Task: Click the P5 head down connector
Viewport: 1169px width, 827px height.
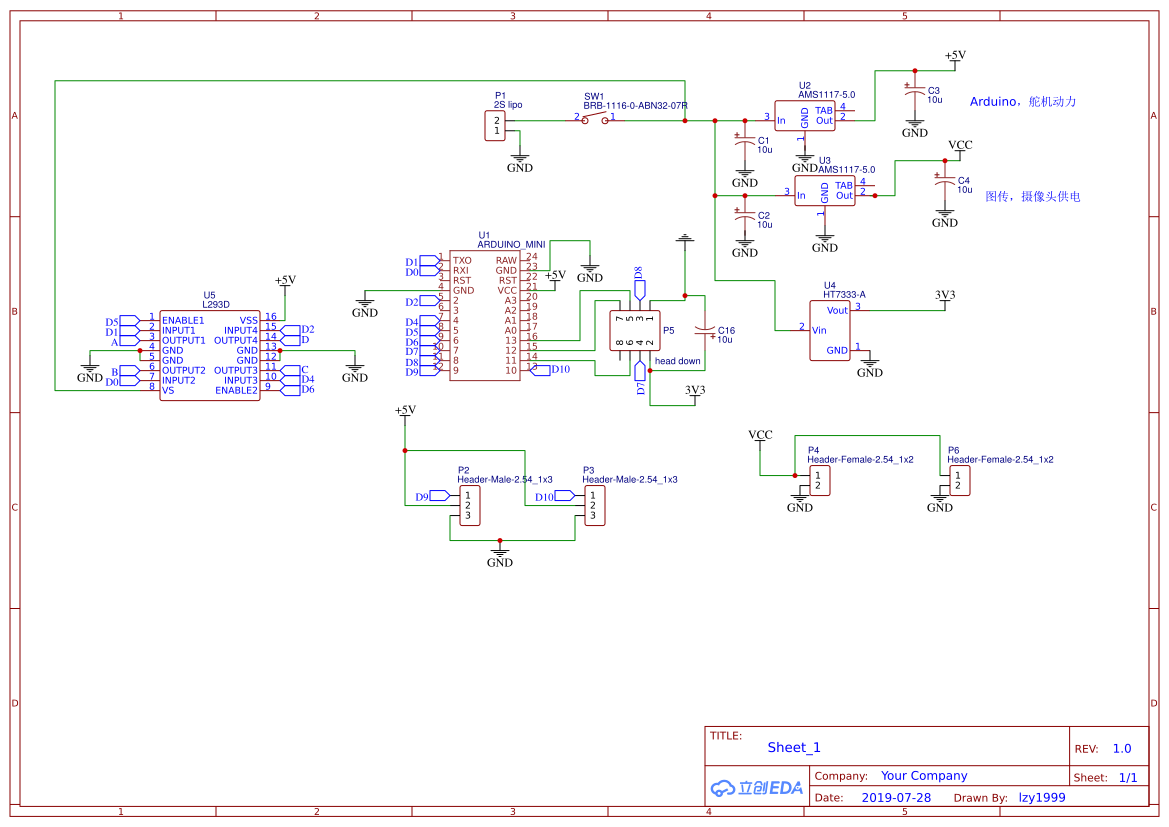Action: pyautogui.click(x=634, y=331)
